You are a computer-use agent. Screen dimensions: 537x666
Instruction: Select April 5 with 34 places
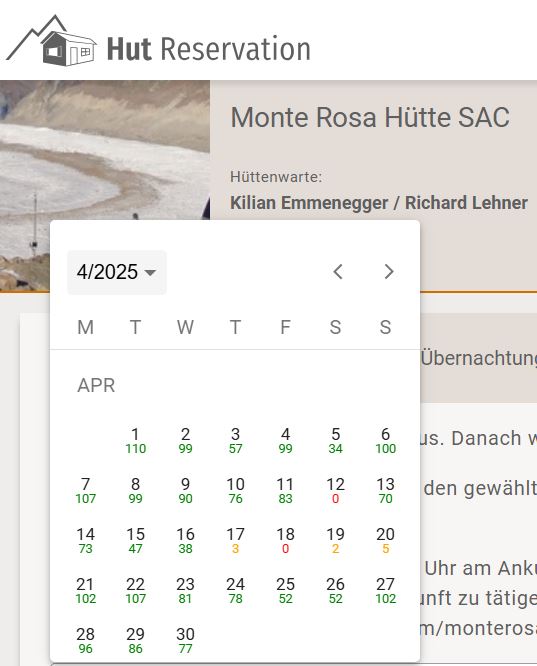tap(335, 441)
